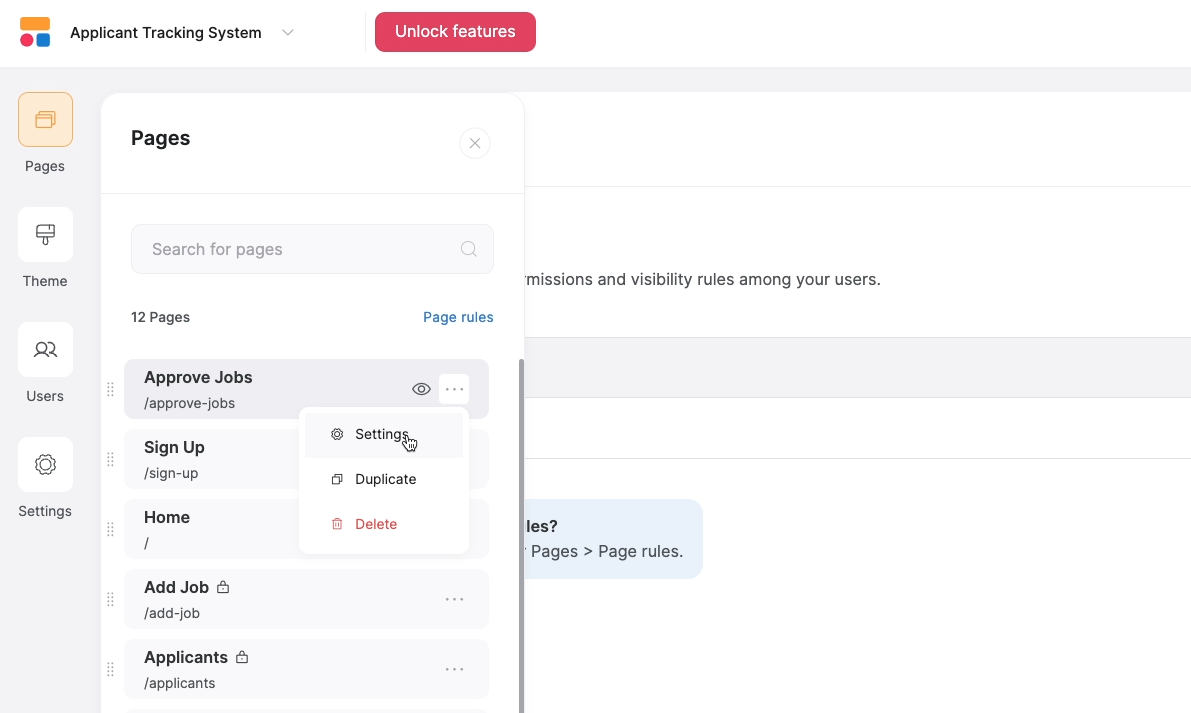
Task: Open the Page rules link
Action: 458,317
